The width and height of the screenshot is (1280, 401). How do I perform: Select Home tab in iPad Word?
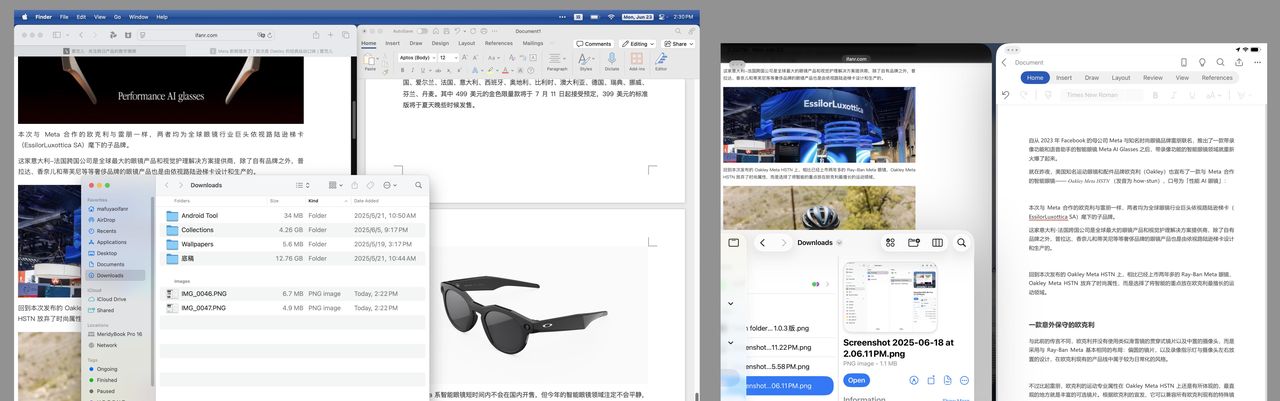tap(1034, 77)
